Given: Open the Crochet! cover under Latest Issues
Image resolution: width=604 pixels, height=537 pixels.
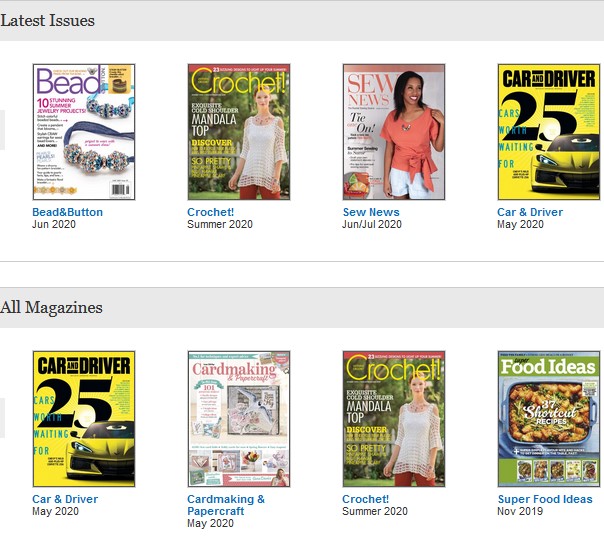Looking at the screenshot, I should (x=239, y=132).
